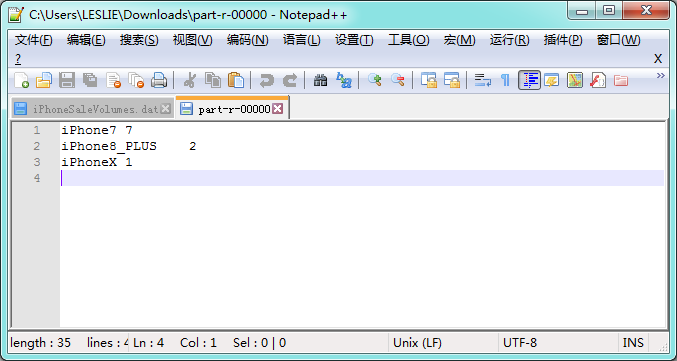Screen dimensions: 677x361
Task: Print the document with the printer icon
Action: [x=159, y=81]
